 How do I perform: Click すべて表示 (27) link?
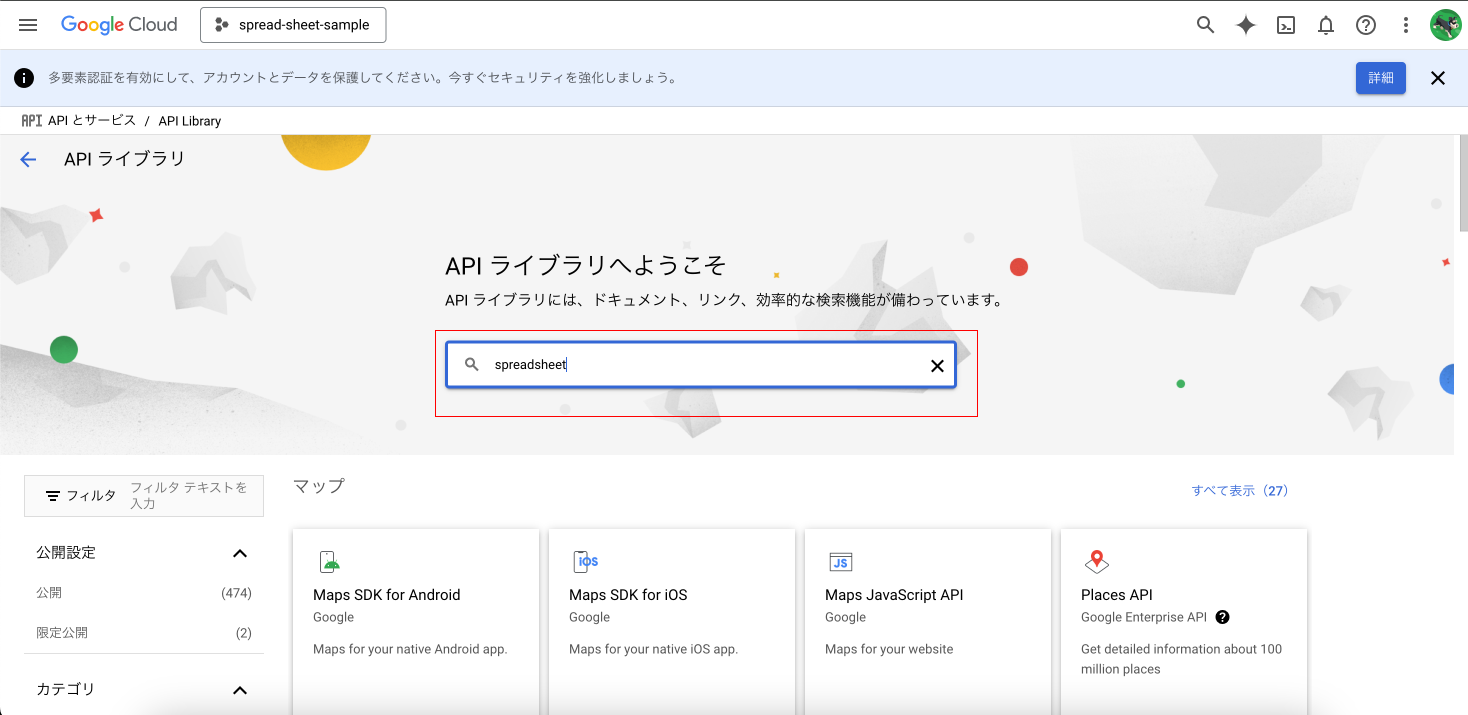coord(1240,491)
